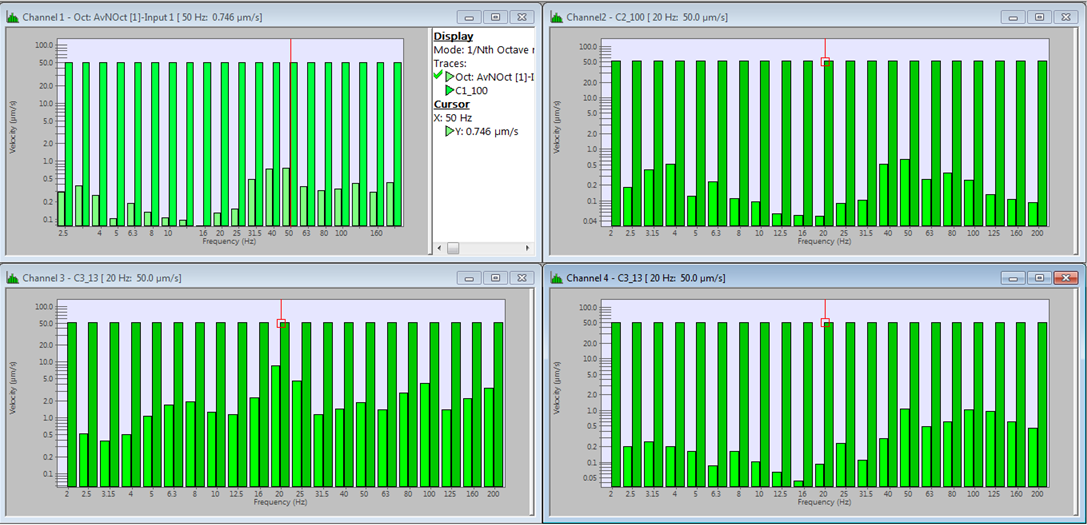Viewport: 1087px width, 525px height.
Task: Select the red cursor marker in Channel 4
Action: coord(825,322)
